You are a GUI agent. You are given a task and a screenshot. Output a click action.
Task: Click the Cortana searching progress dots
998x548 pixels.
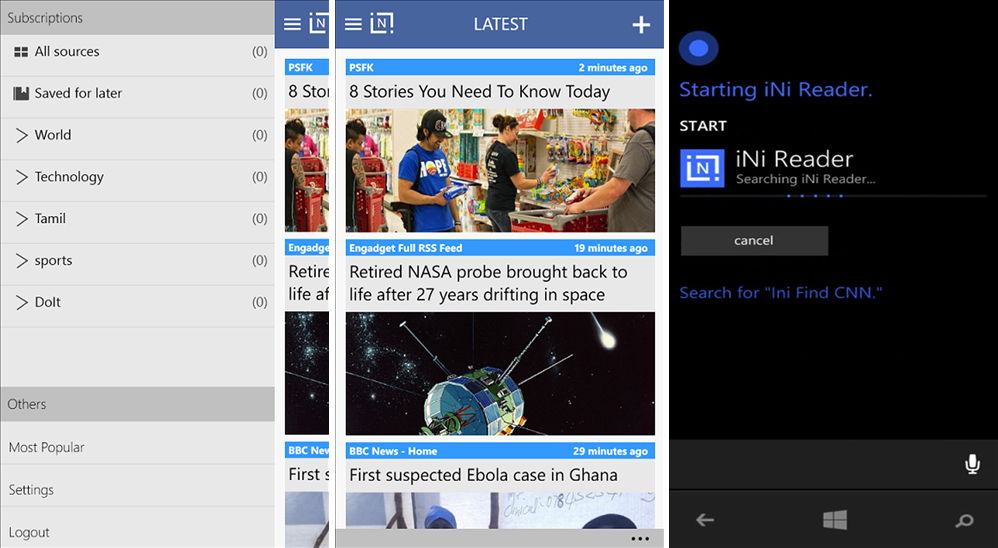coord(815,196)
